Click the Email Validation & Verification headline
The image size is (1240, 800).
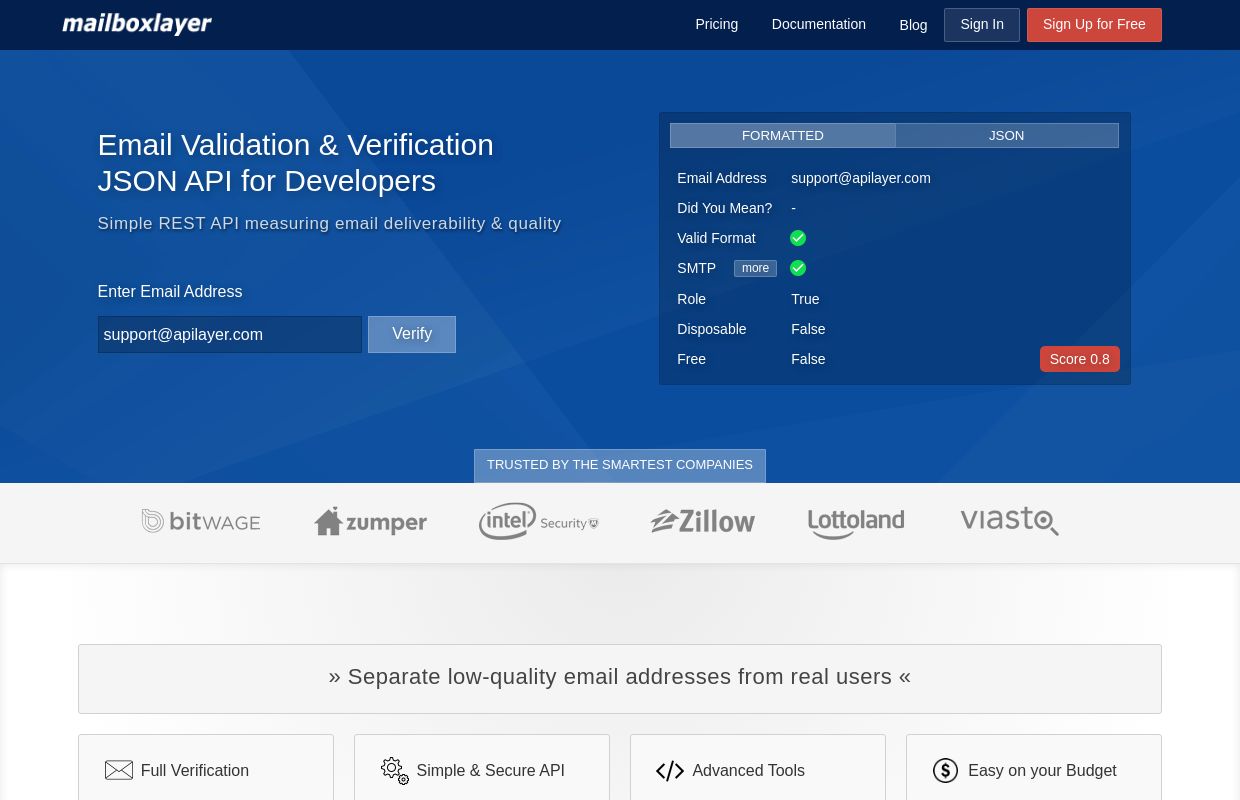(296, 162)
